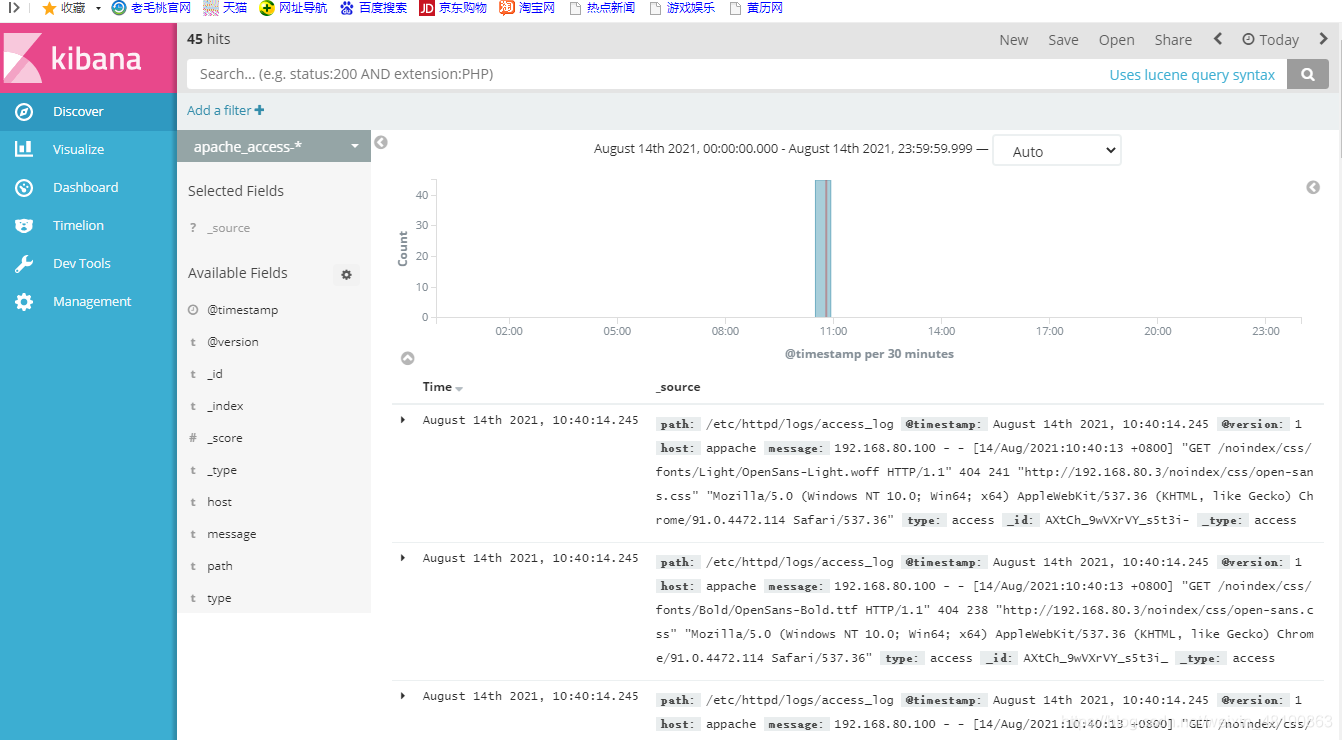
Task: Open the apache_access-* index pattern dropdown
Action: (x=274, y=147)
